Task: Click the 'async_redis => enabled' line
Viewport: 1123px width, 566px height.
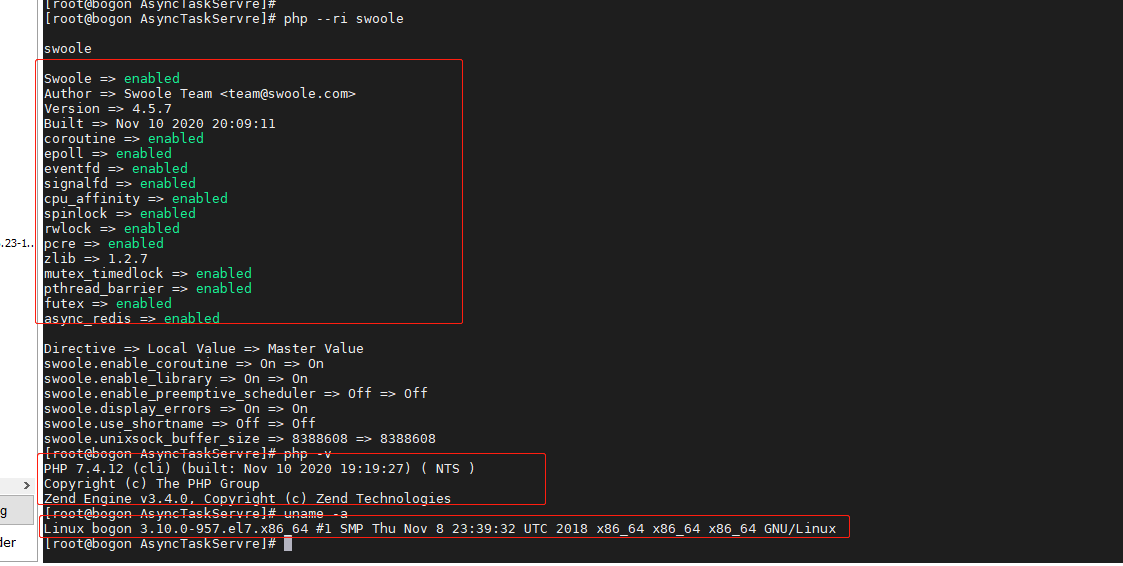Action: coord(132,318)
